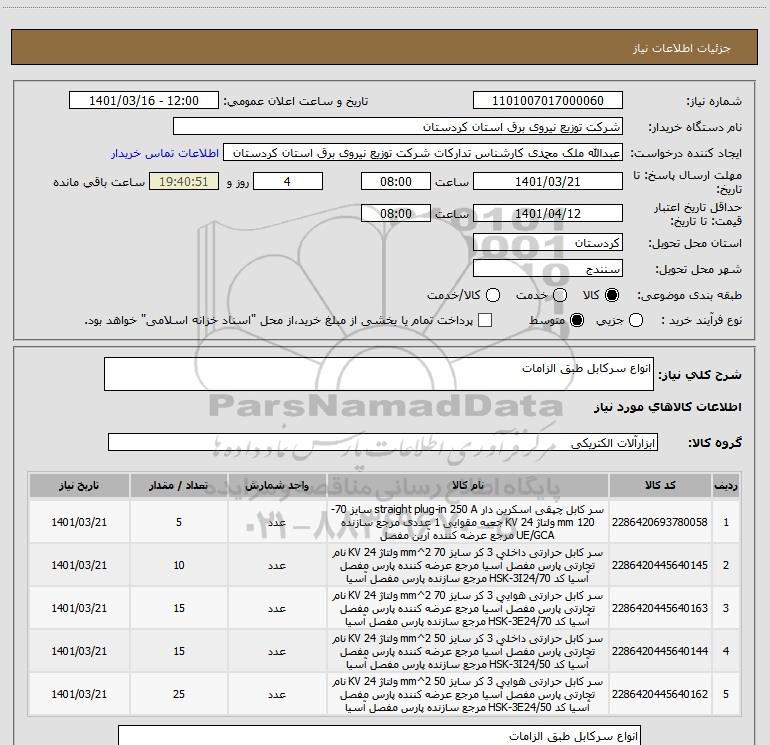Viewport: 770px width, 745px height.
Task: Click the ردیف column header
Action: [x=726, y=486]
